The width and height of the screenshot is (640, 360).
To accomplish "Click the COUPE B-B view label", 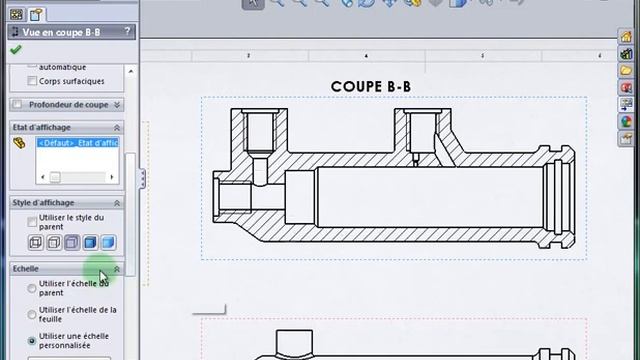I will tap(371, 87).
